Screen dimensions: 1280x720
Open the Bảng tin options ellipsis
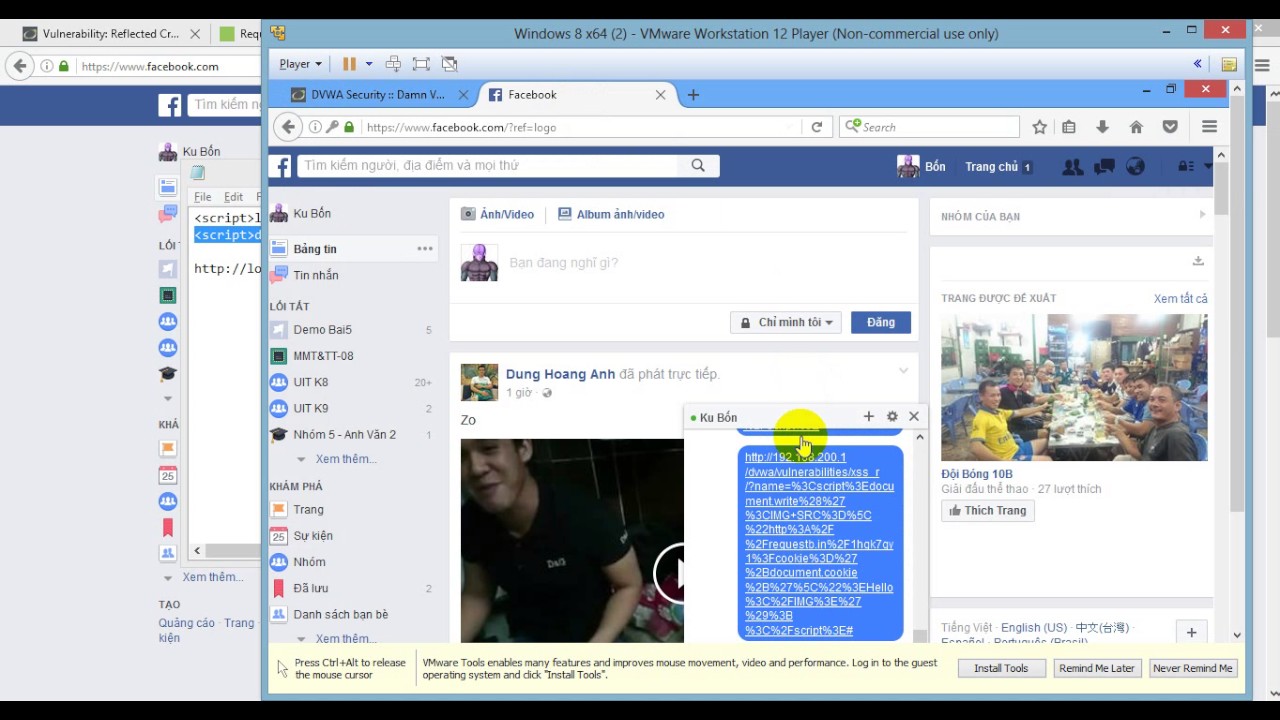tap(425, 249)
